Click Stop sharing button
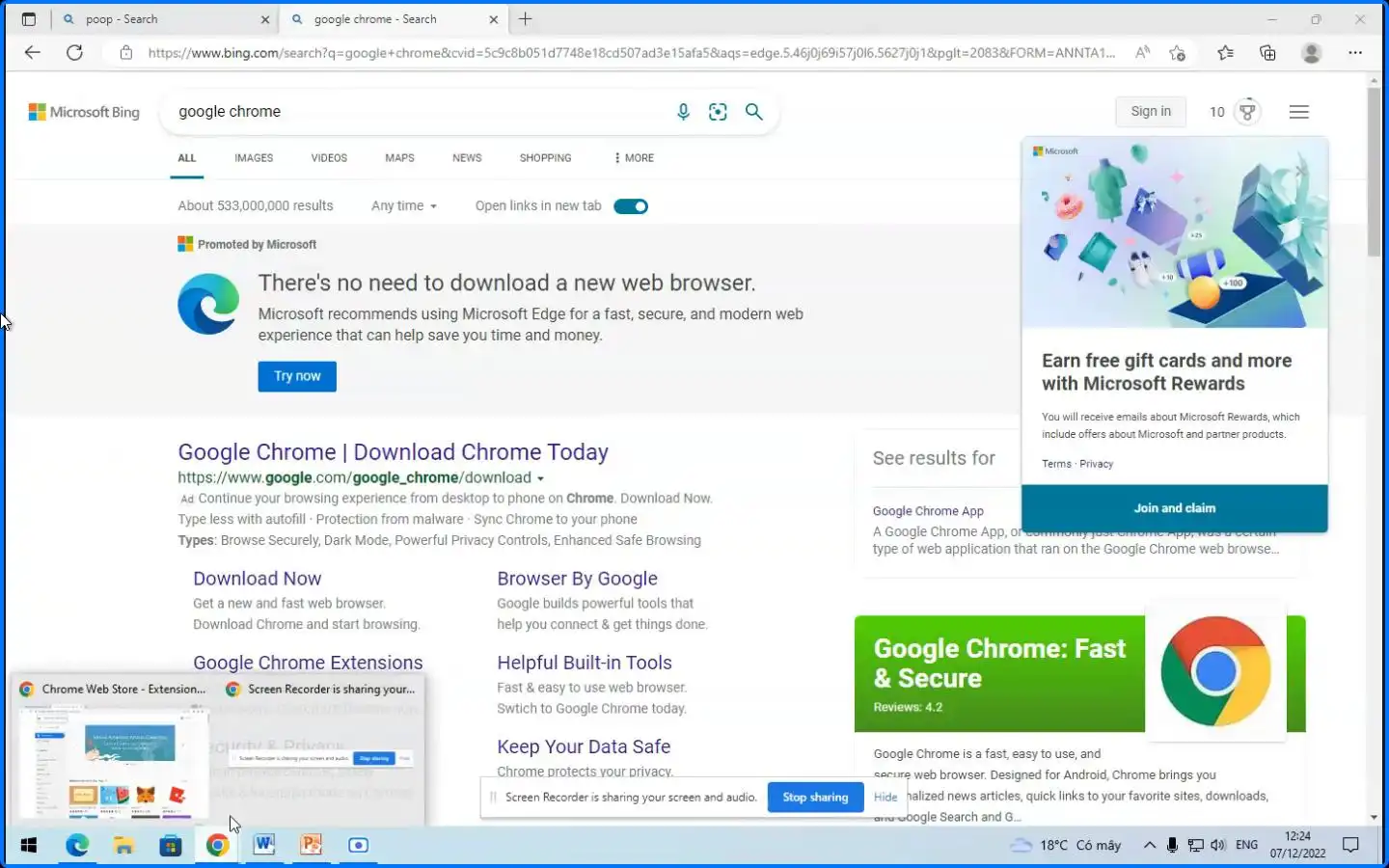This screenshot has height=868, width=1389. tap(815, 798)
